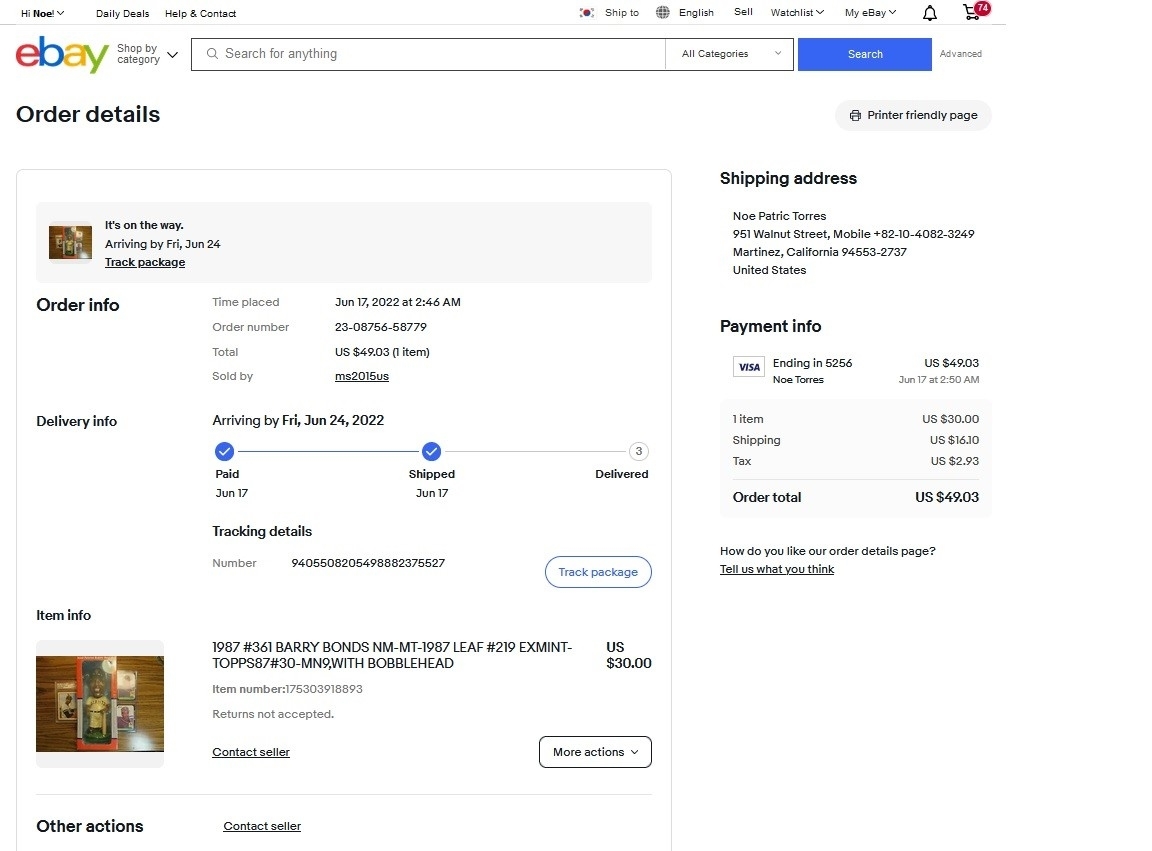1152x851 pixels.
Task: Click the Tax US $2.93 amount
Action: pyautogui.click(x=954, y=461)
